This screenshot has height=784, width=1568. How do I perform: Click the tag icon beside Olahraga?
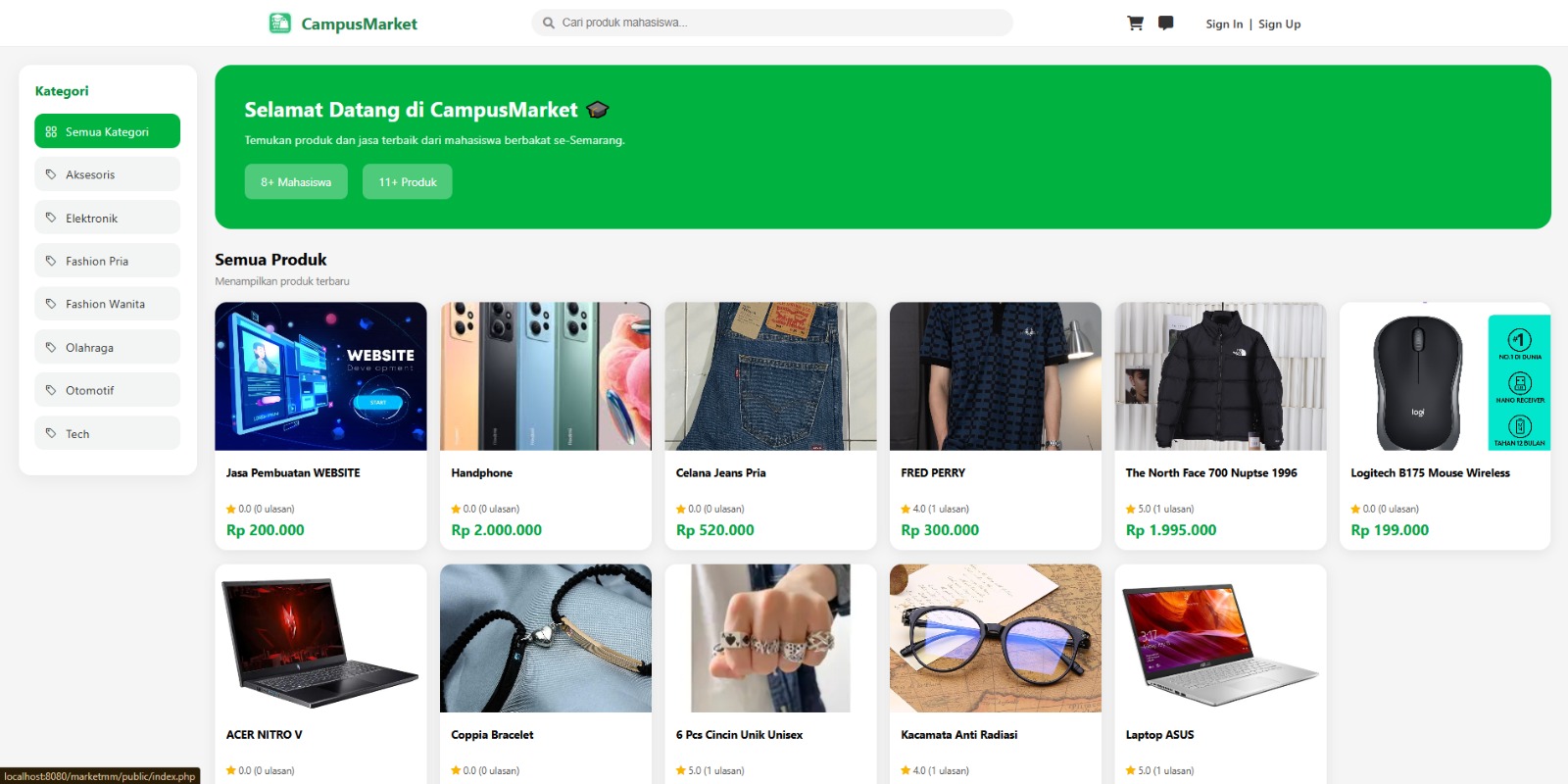point(51,347)
